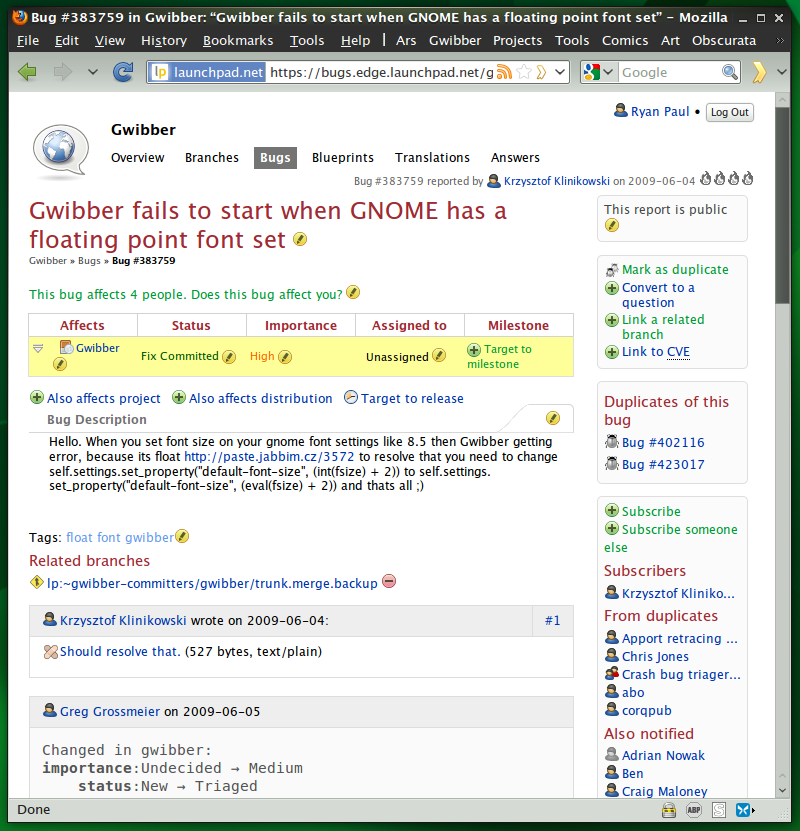Viewport: 800px width, 831px height.
Task: Click into the Google search field
Action: [x=670, y=72]
